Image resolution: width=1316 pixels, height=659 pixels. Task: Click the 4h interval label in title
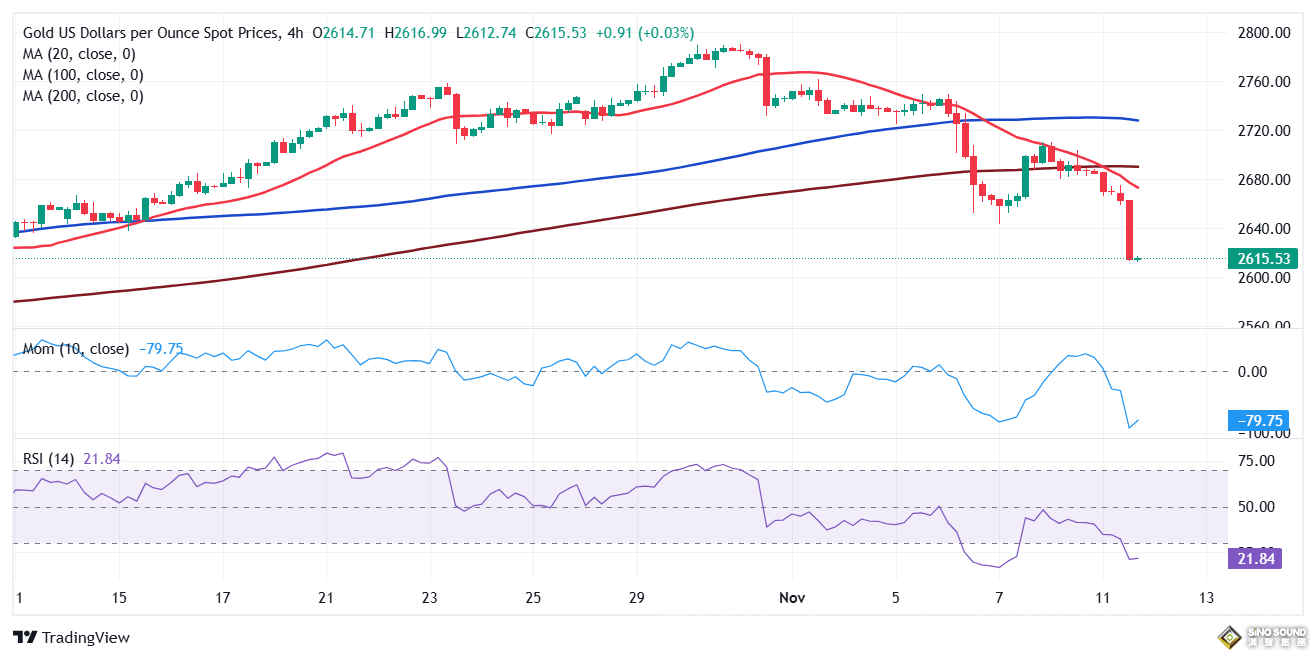[296, 33]
